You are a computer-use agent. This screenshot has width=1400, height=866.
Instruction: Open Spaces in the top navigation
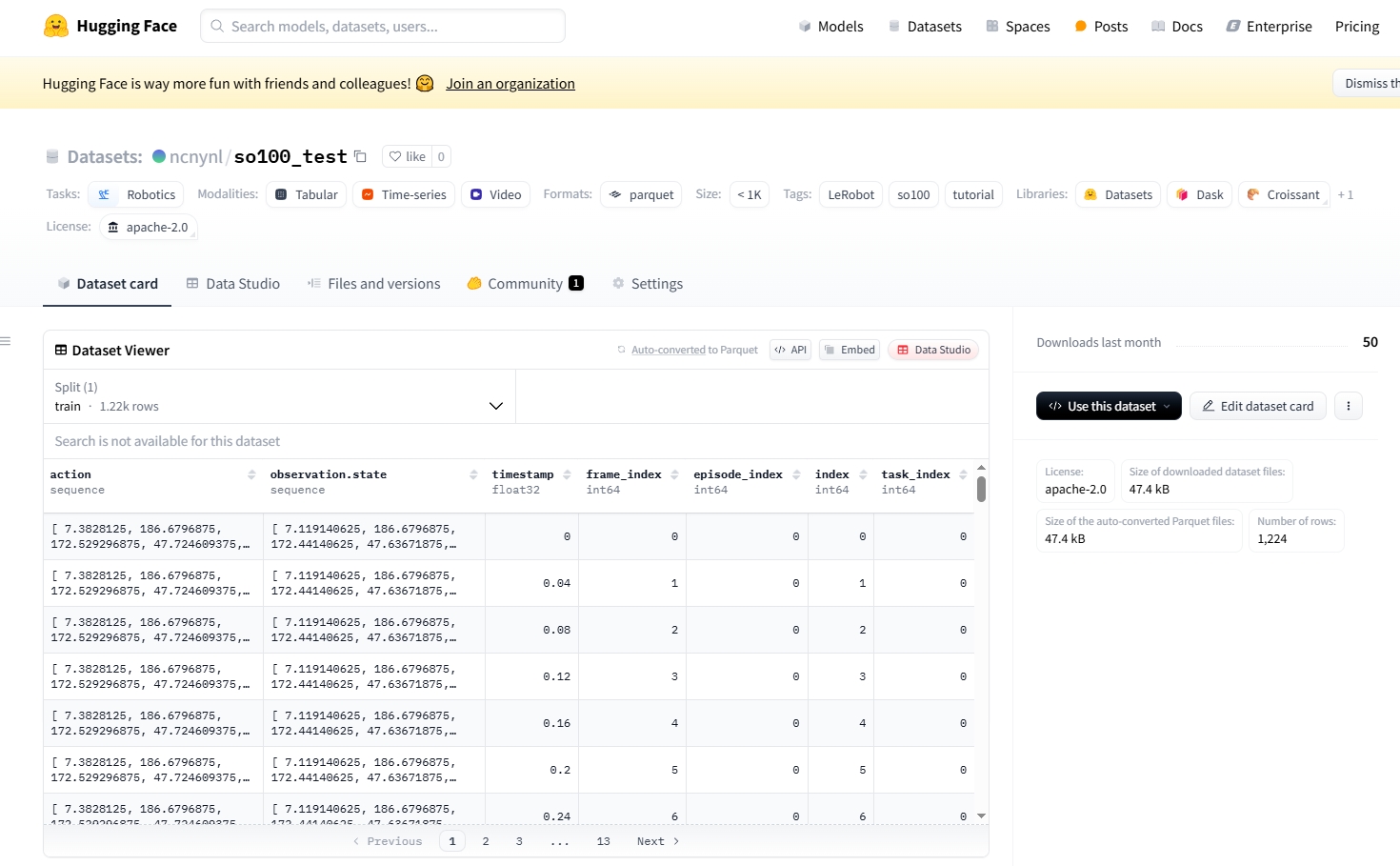[x=1018, y=27]
